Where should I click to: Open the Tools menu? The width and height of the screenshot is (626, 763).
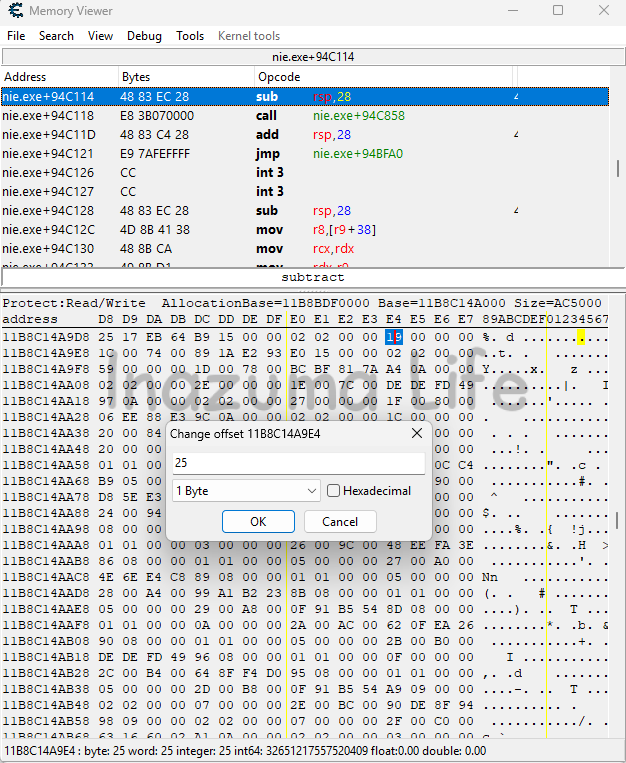[x=190, y=36]
